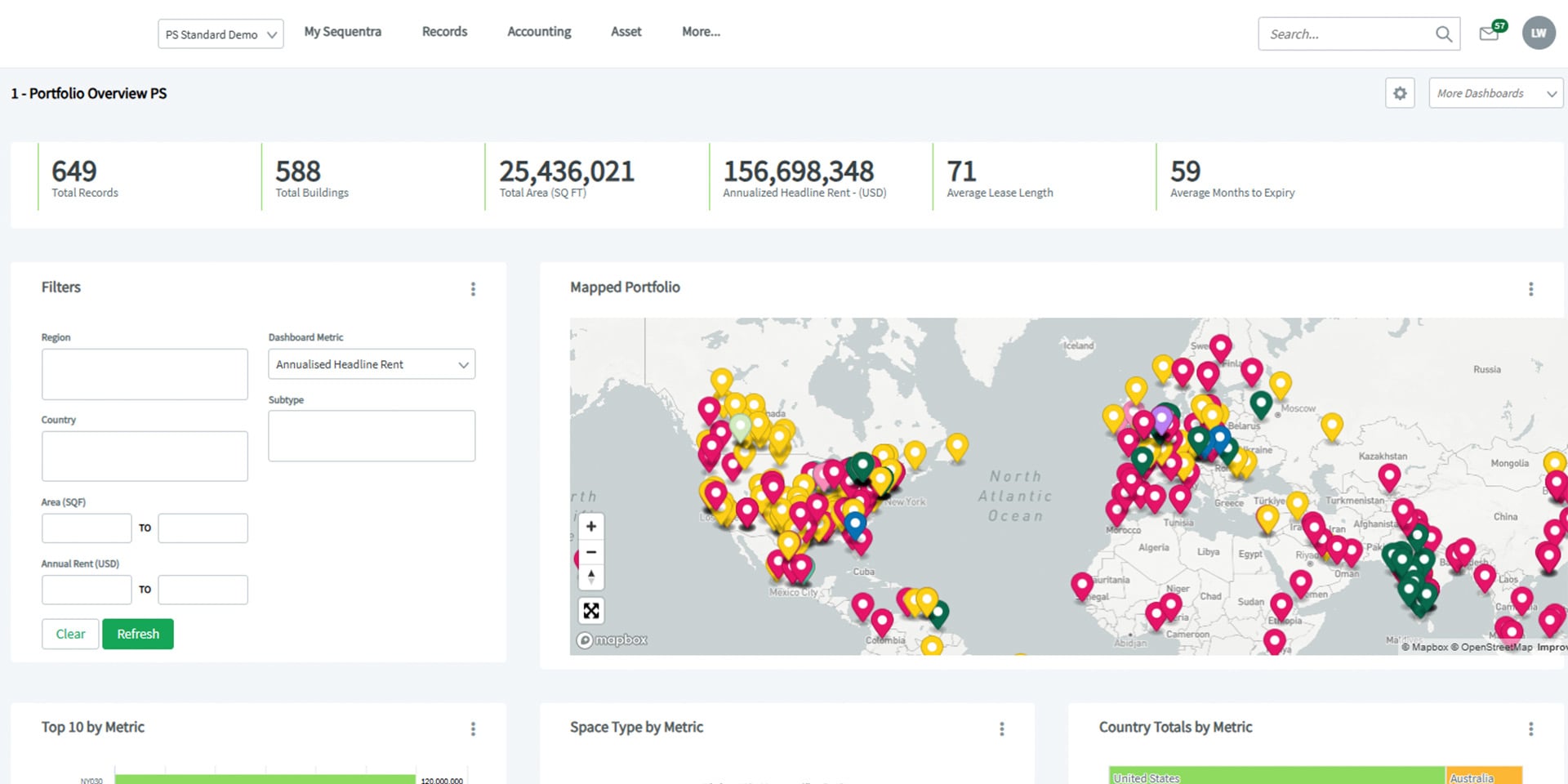
Task: Click the Country filter field
Action: point(145,456)
